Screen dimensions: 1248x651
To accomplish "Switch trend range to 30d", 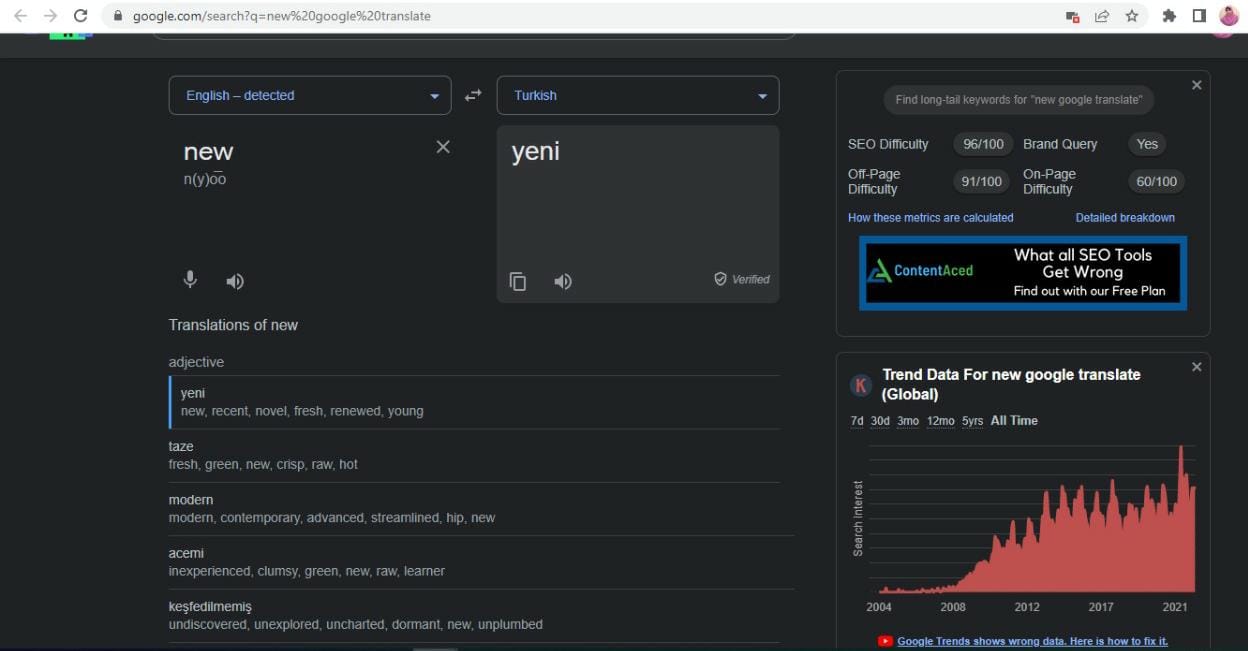I will point(880,421).
